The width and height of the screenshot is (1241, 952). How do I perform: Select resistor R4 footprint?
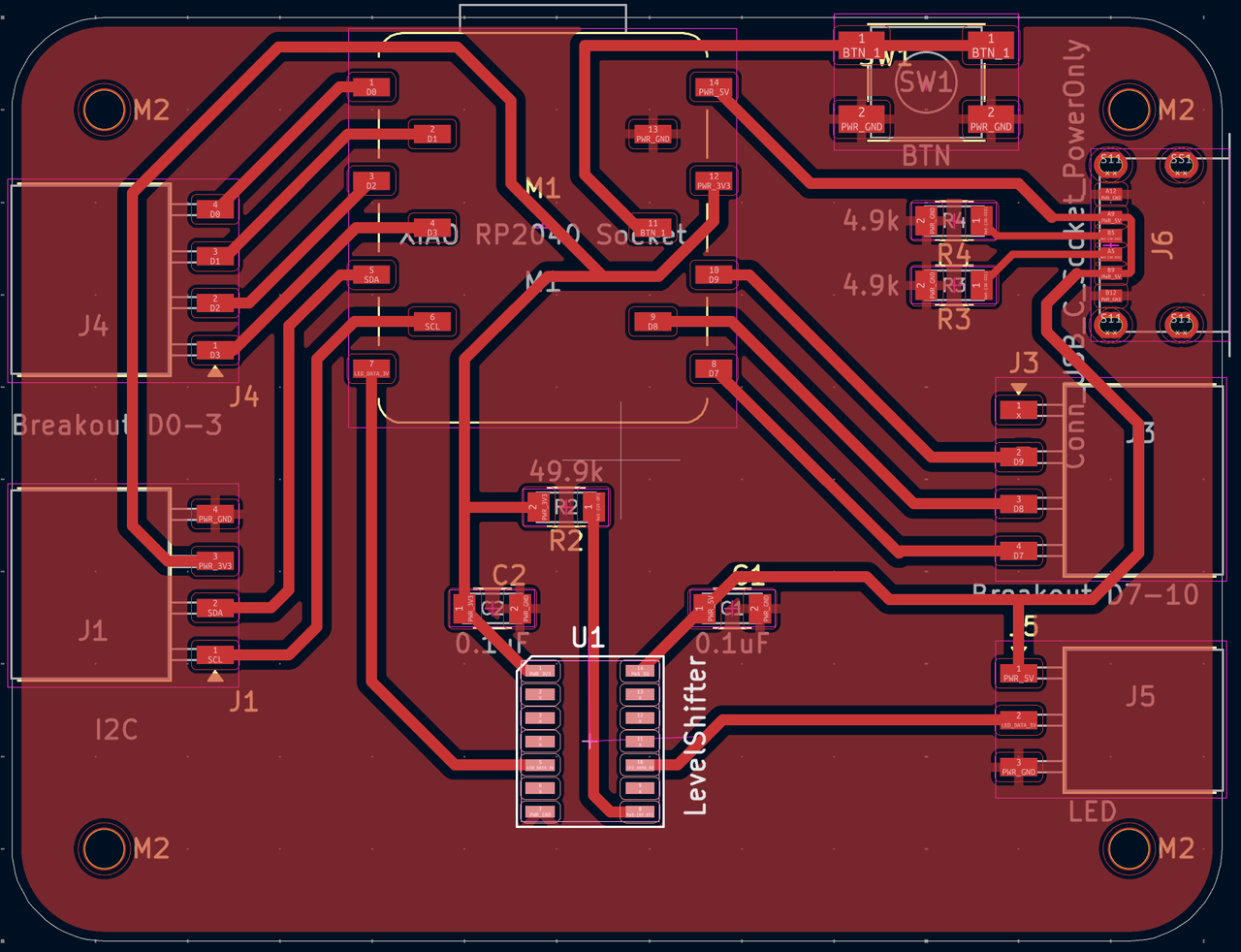[x=954, y=221]
